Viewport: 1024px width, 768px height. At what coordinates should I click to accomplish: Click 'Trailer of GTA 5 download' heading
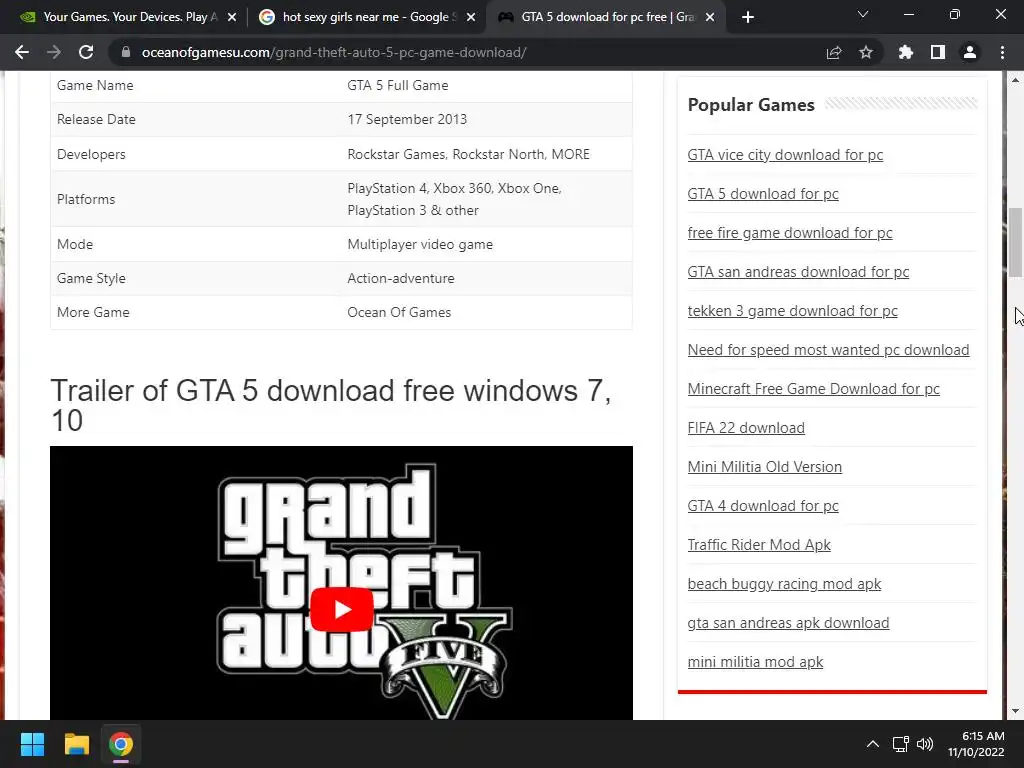click(331, 406)
